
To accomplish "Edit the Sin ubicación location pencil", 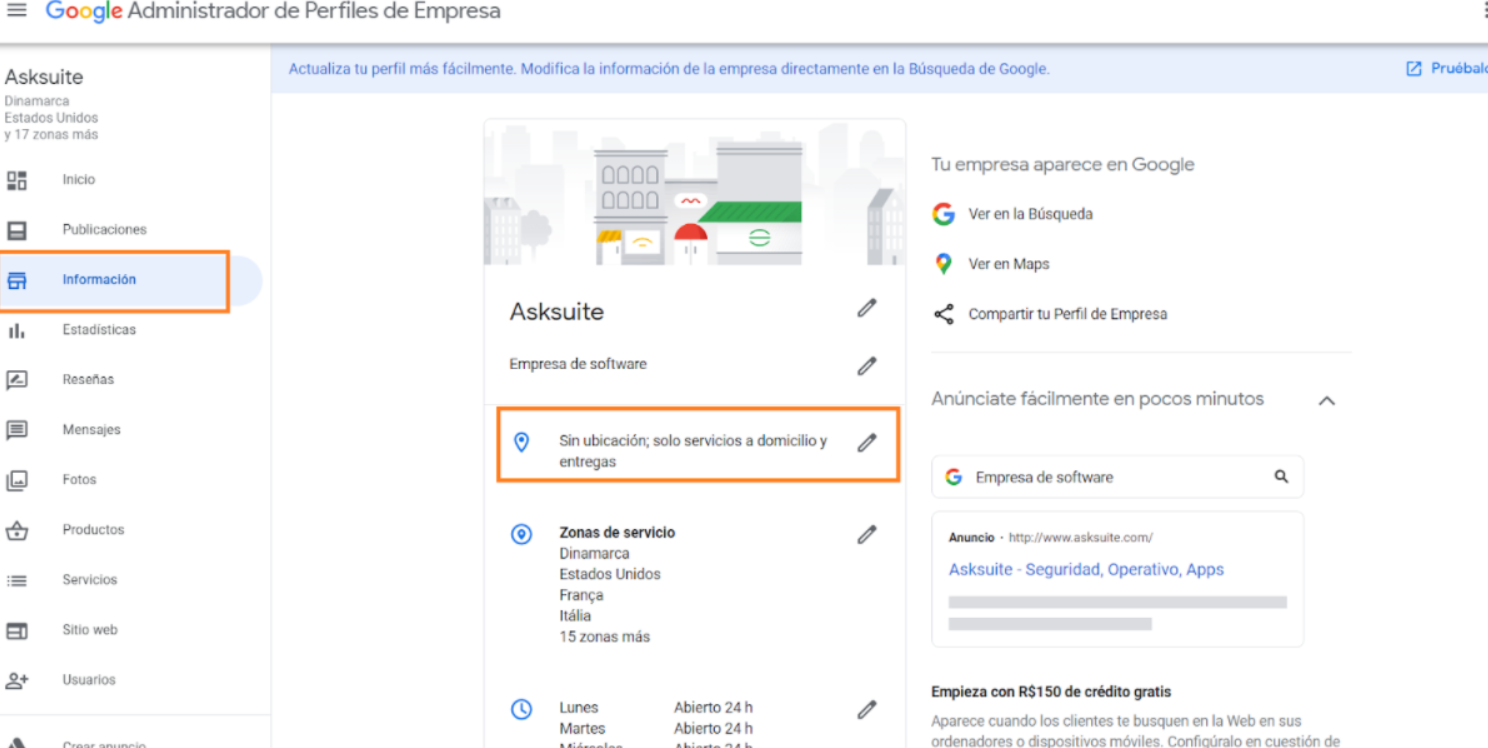I will tap(866, 442).
